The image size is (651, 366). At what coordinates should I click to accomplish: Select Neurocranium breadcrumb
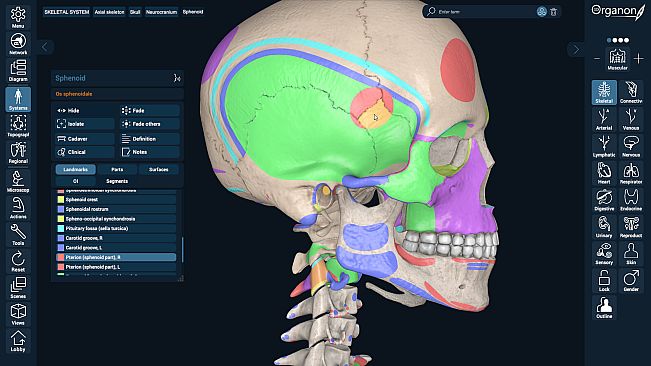click(x=162, y=12)
